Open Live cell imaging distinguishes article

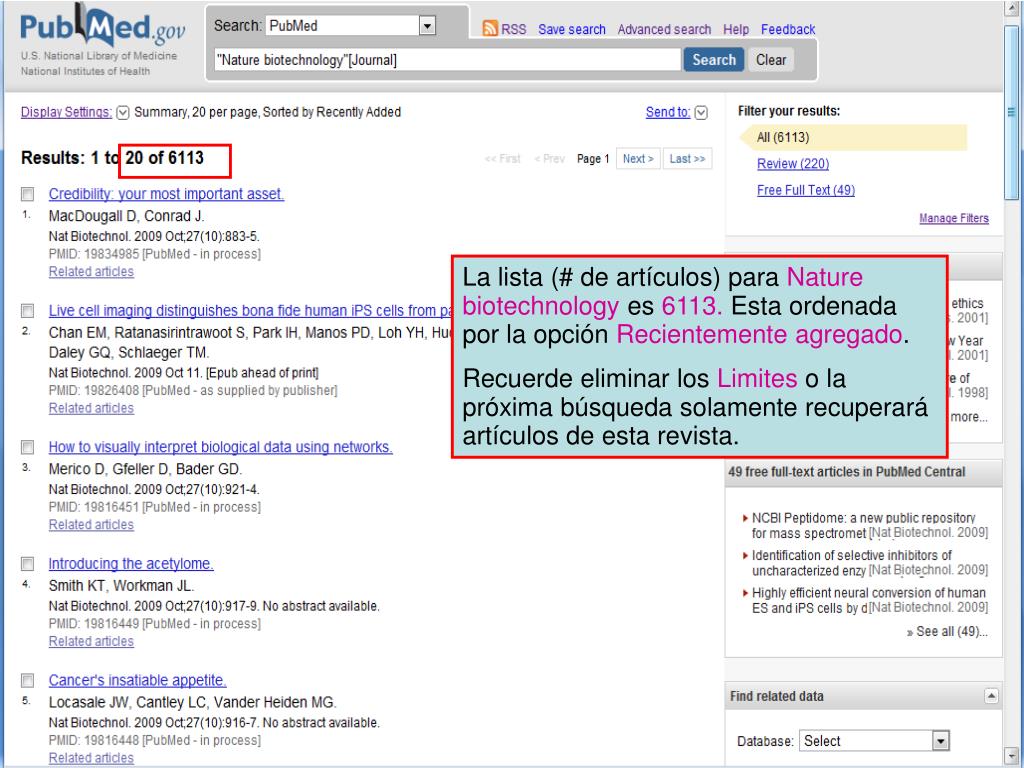click(x=250, y=311)
